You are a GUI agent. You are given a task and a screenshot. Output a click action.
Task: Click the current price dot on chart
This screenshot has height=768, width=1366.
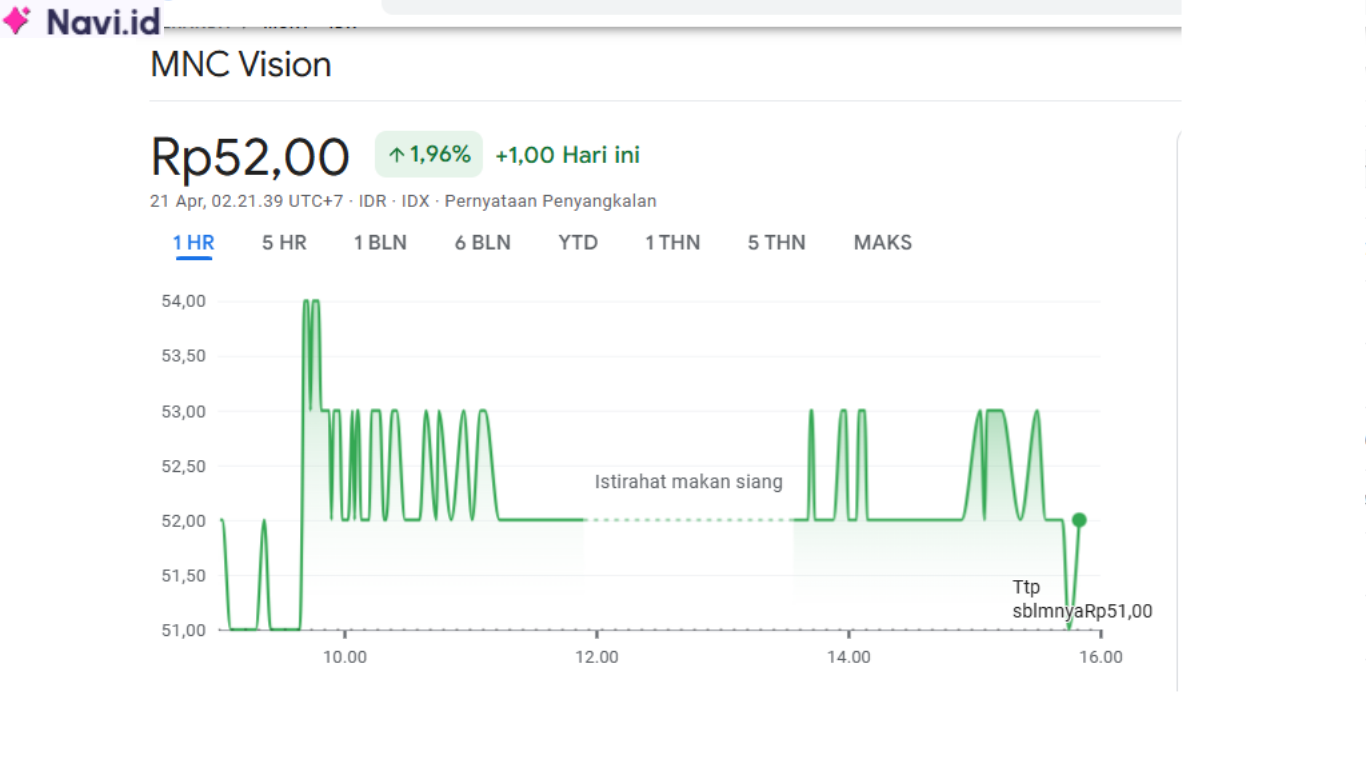pos(1079,520)
